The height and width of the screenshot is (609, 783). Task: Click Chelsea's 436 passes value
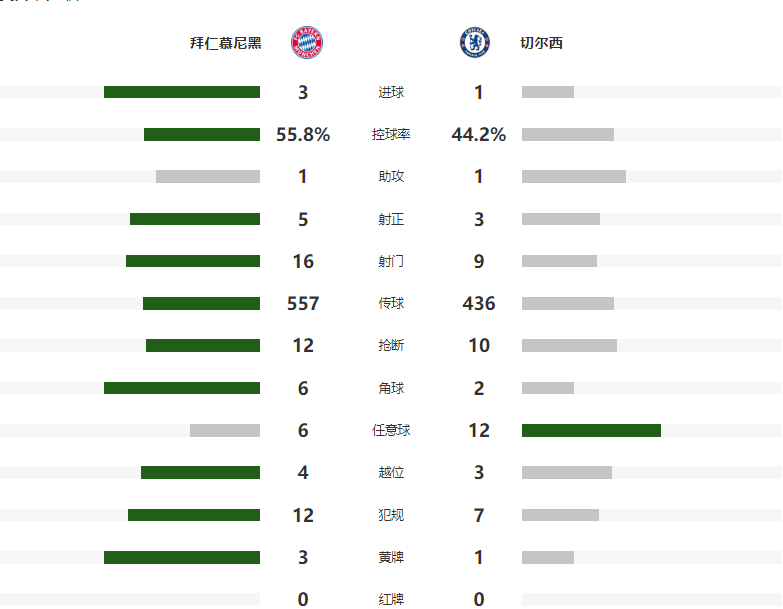[x=478, y=304]
